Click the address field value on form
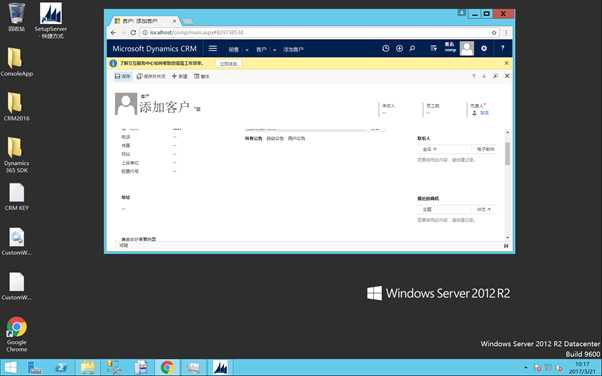The height and width of the screenshot is (376, 602). pyautogui.click(x=123, y=209)
